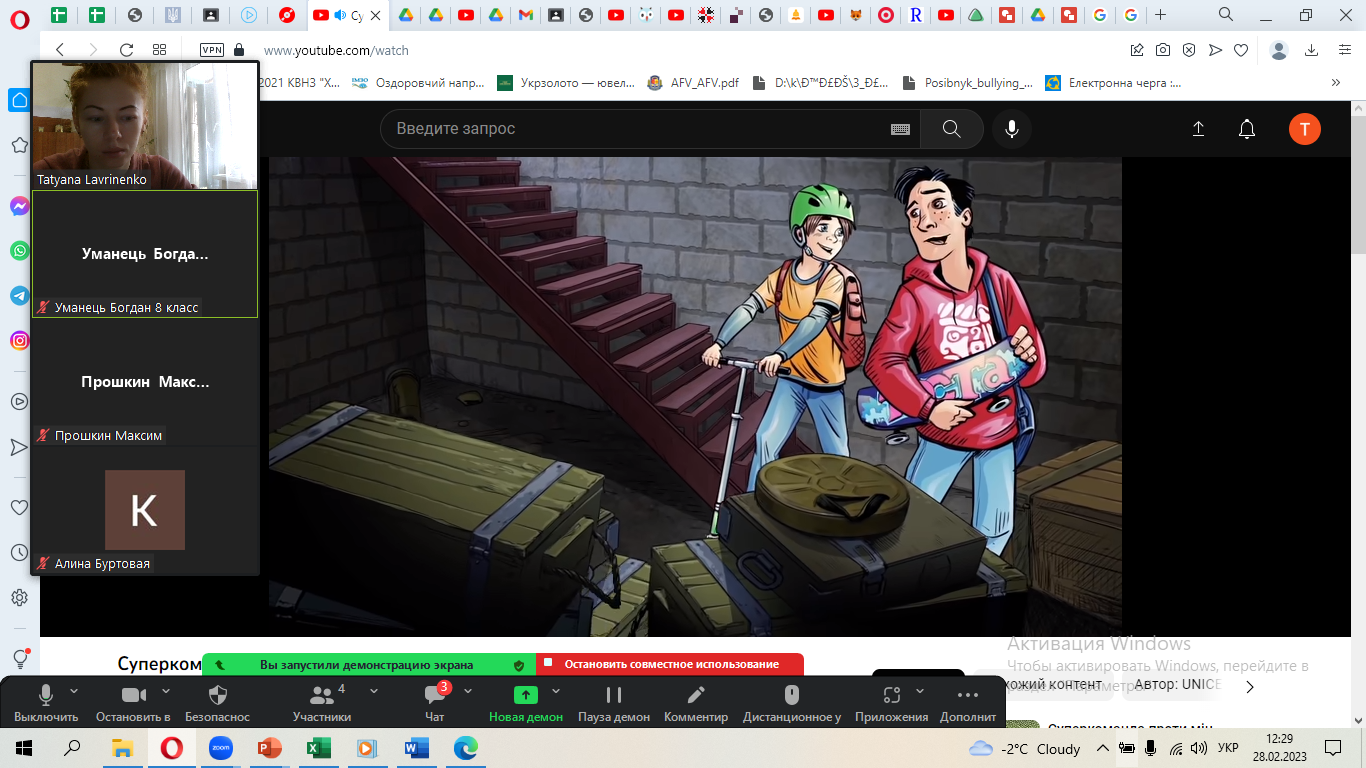Open audio options arrow beside microphone
The height and width of the screenshot is (768, 1366).
(75, 691)
